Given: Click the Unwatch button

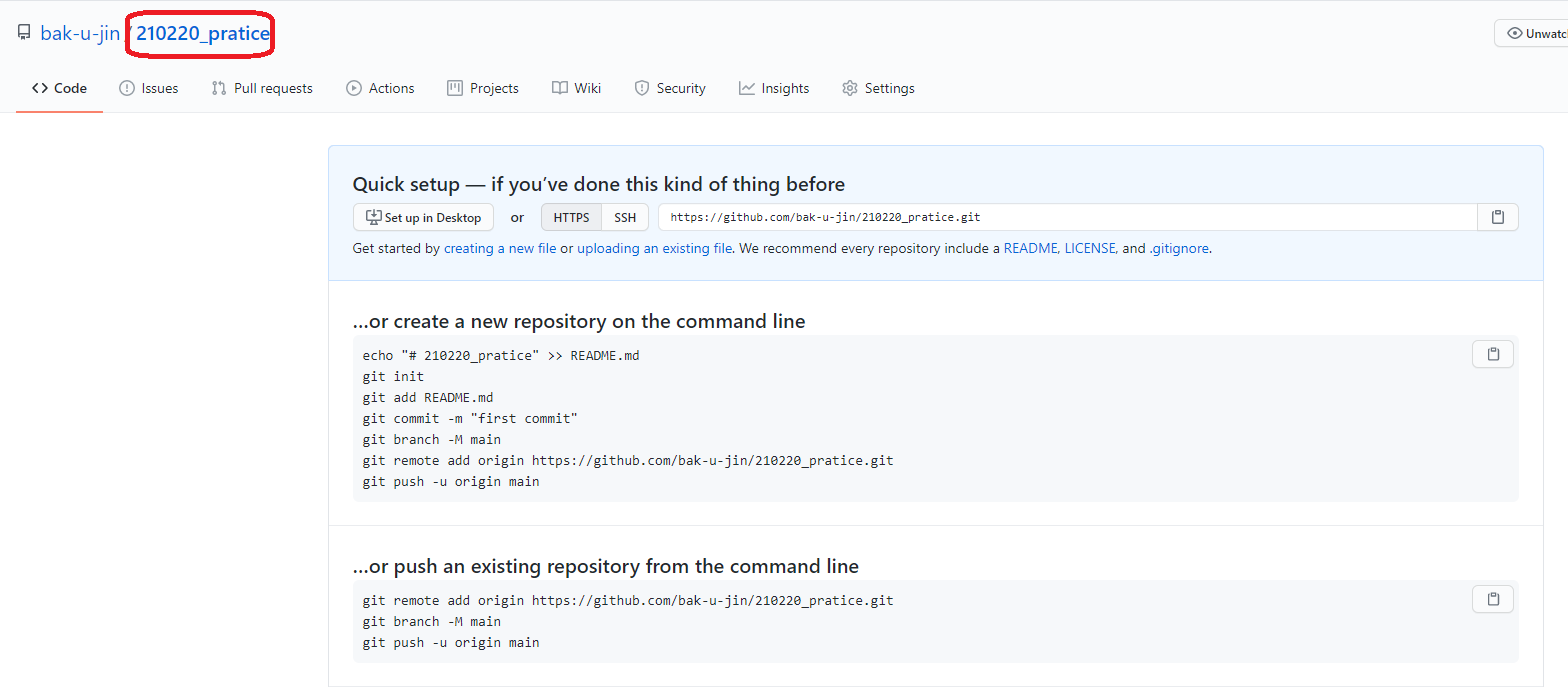Looking at the screenshot, I should point(1531,33).
